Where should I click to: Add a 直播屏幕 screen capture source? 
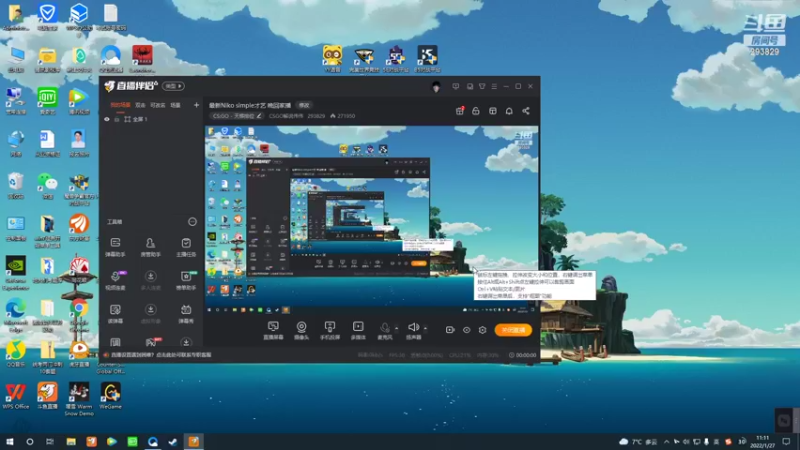point(273,331)
